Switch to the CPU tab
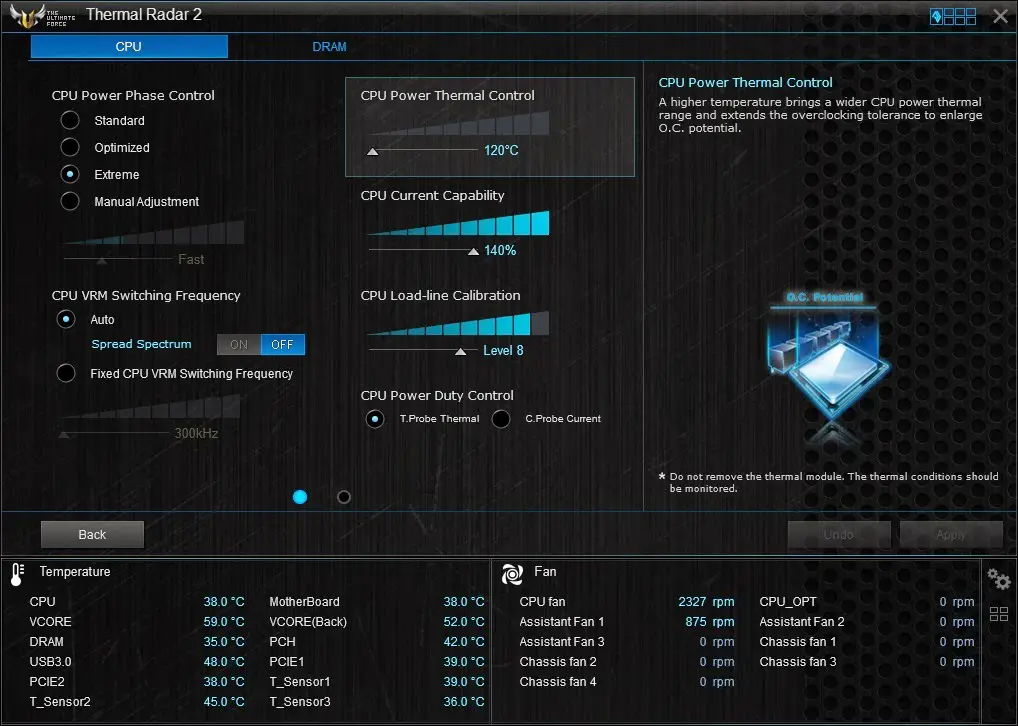 [129, 47]
